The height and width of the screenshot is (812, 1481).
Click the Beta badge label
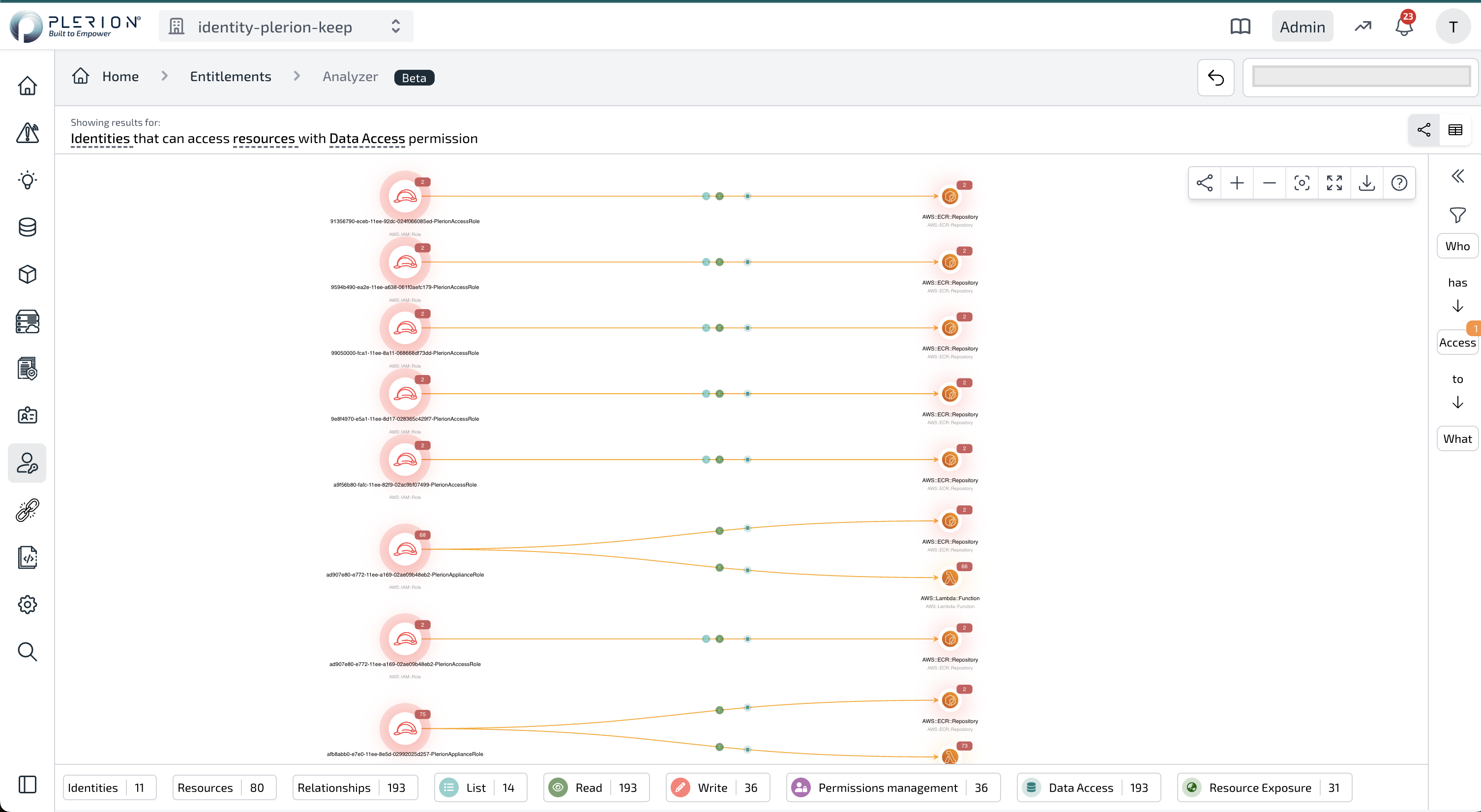[x=414, y=78]
